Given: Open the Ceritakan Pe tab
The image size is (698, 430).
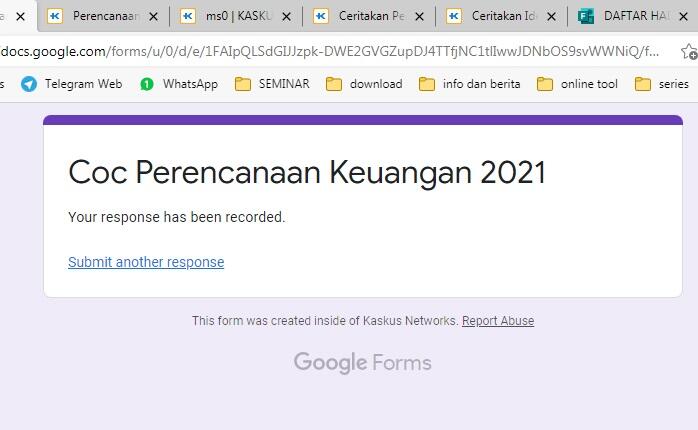Looking at the screenshot, I should (x=371, y=16).
